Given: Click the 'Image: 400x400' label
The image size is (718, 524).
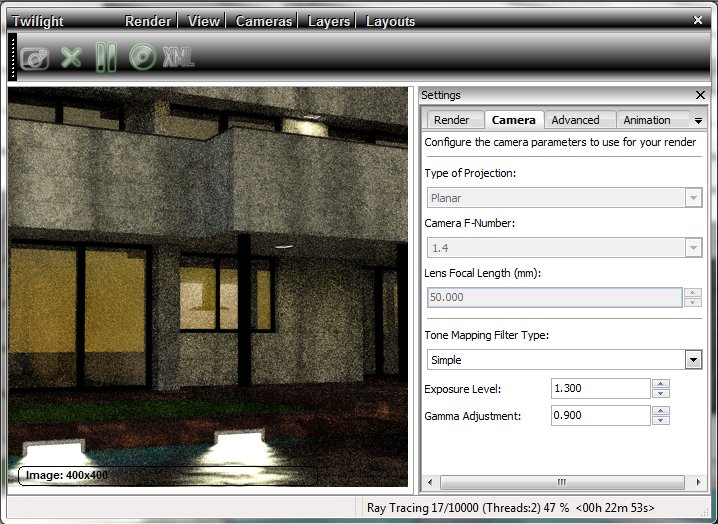Looking at the screenshot, I should click(x=66, y=475).
